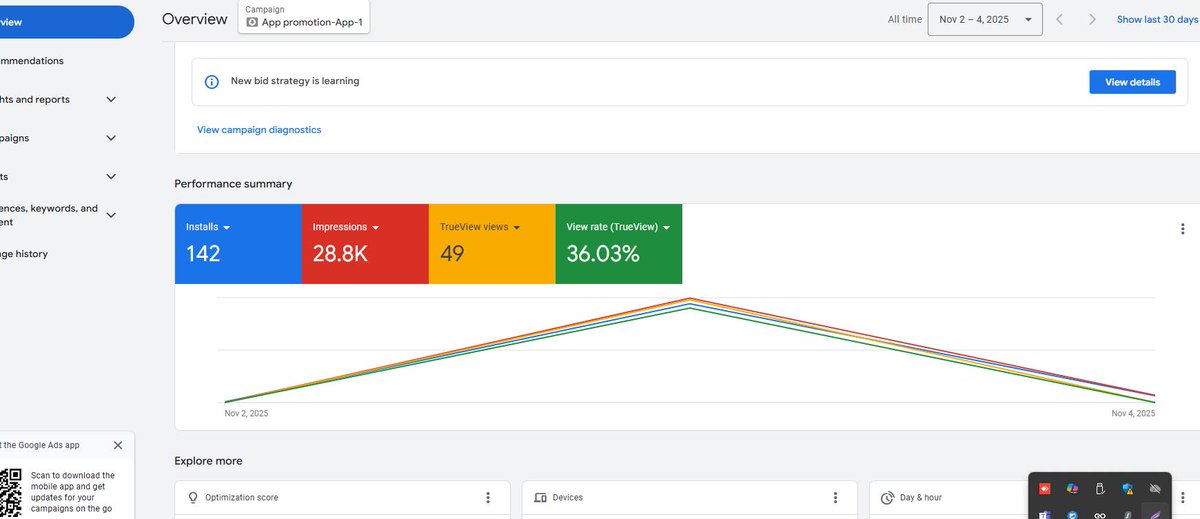
Task: Go to next date range arrow
Action: coord(1092,19)
